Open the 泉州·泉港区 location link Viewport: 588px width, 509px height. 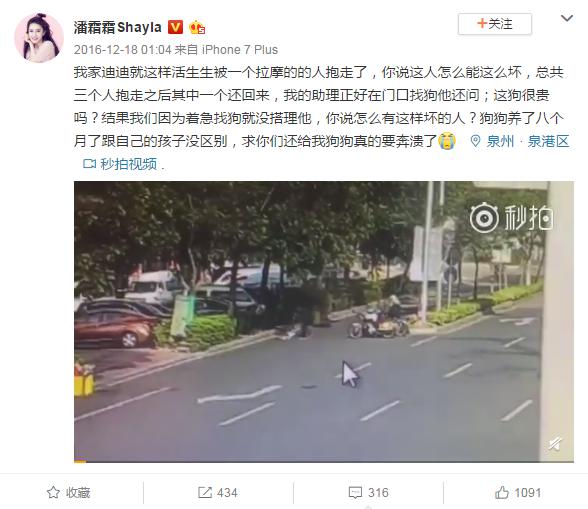pyautogui.click(x=528, y=141)
